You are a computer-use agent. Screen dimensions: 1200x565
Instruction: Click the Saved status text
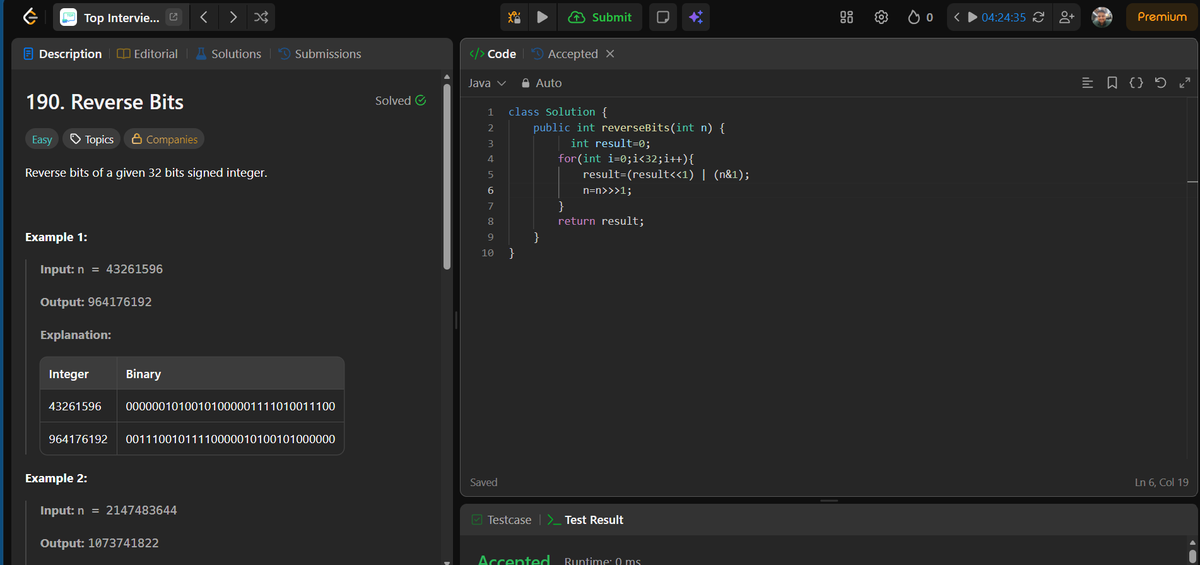tap(484, 482)
